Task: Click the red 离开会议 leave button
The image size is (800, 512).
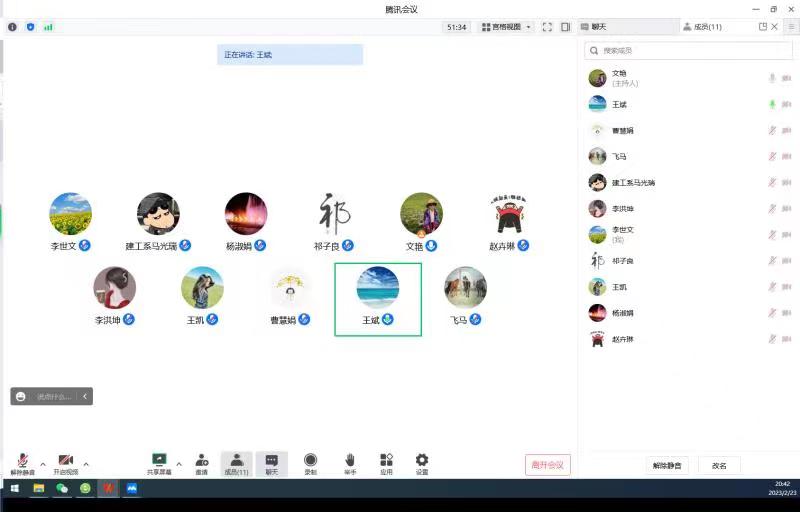Action: click(x=547, y=465)
